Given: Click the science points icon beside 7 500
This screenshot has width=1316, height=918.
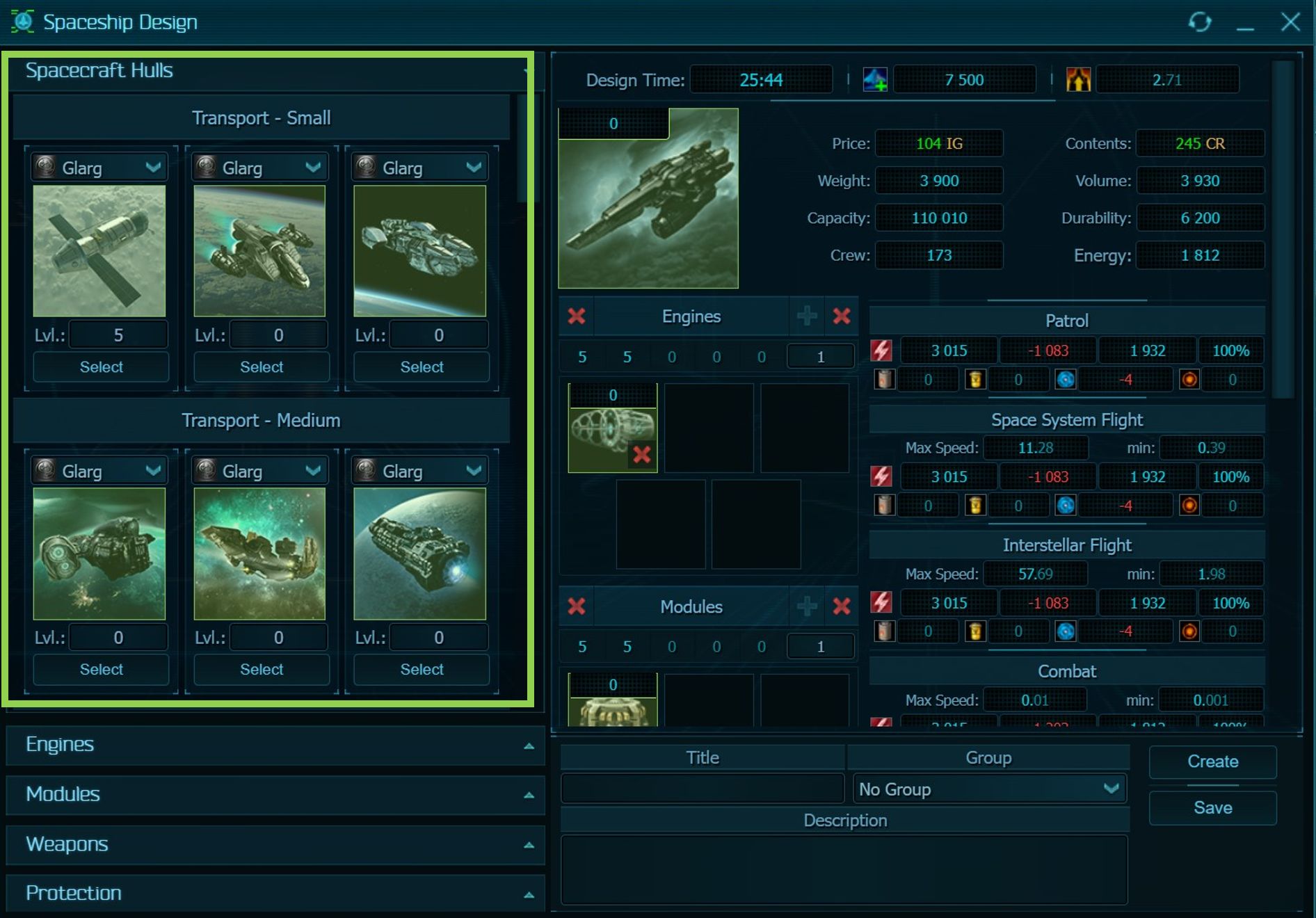Looking at the screenshot, I should coord(875,80).
